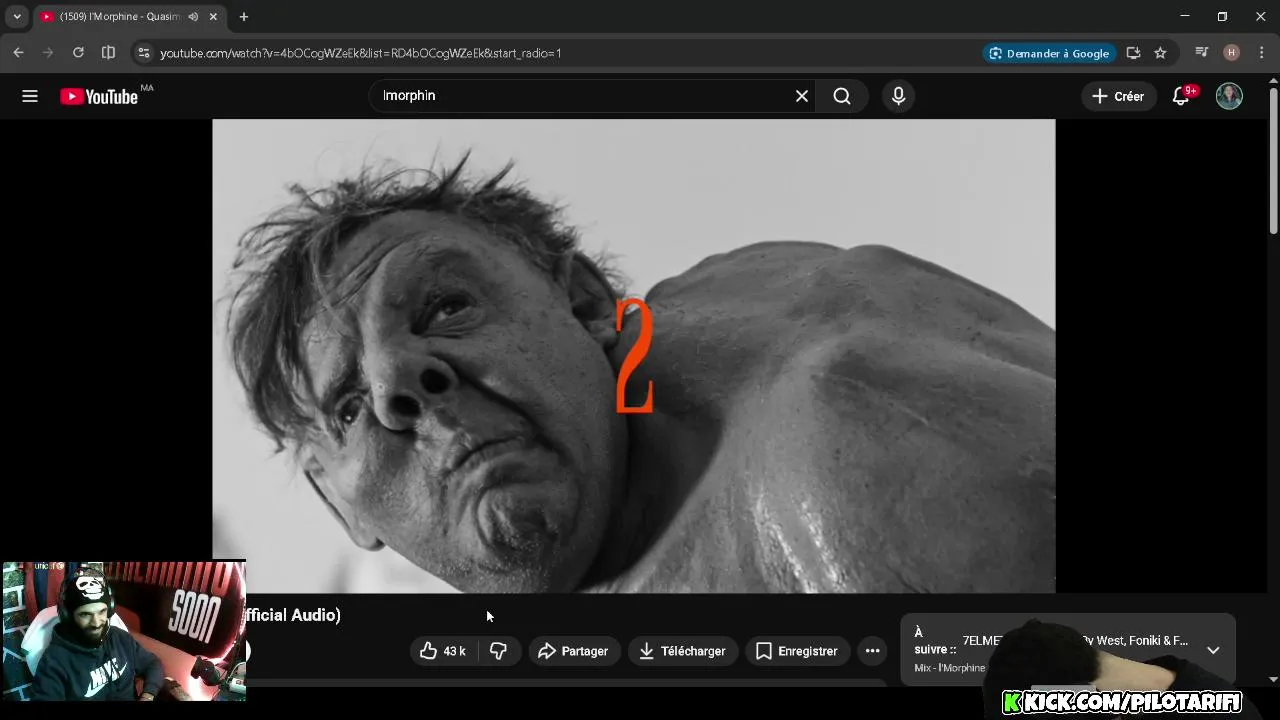The width and height of the screenshot is (1280, 720).
Task: Click the video player area
Action: click(633, 356)
